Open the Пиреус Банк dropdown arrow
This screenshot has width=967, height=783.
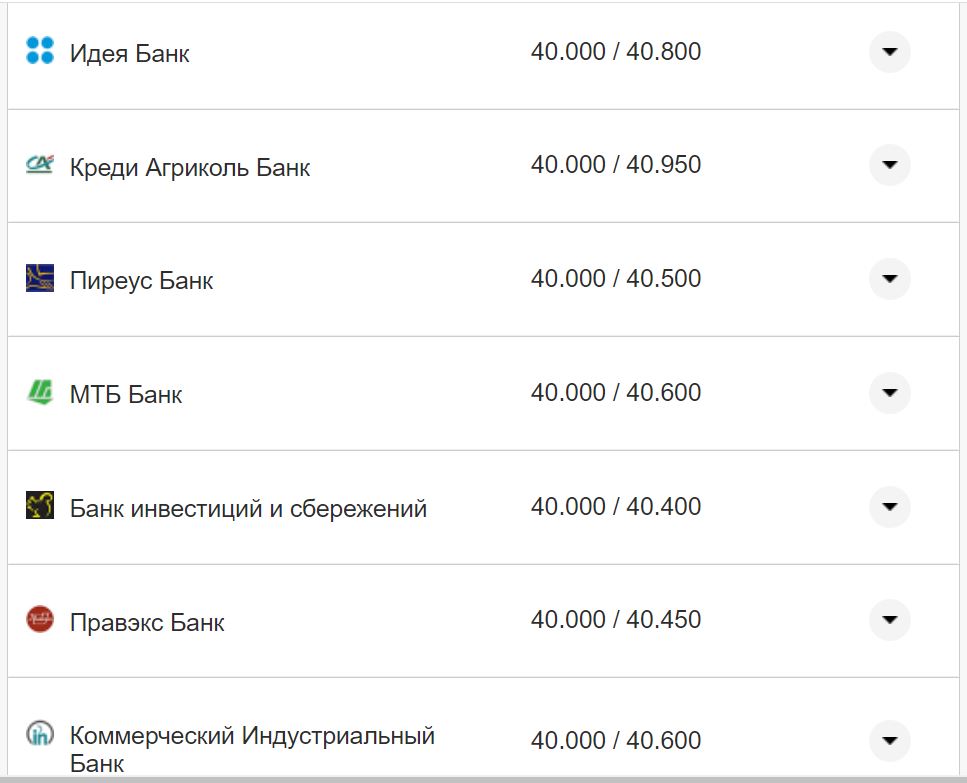coord(888,279)
